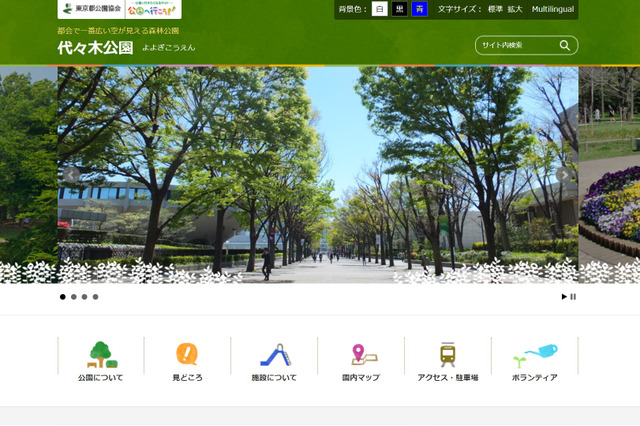640x426 pixels.
Task: Select blue 青 background color
Action: click(419, 9)
